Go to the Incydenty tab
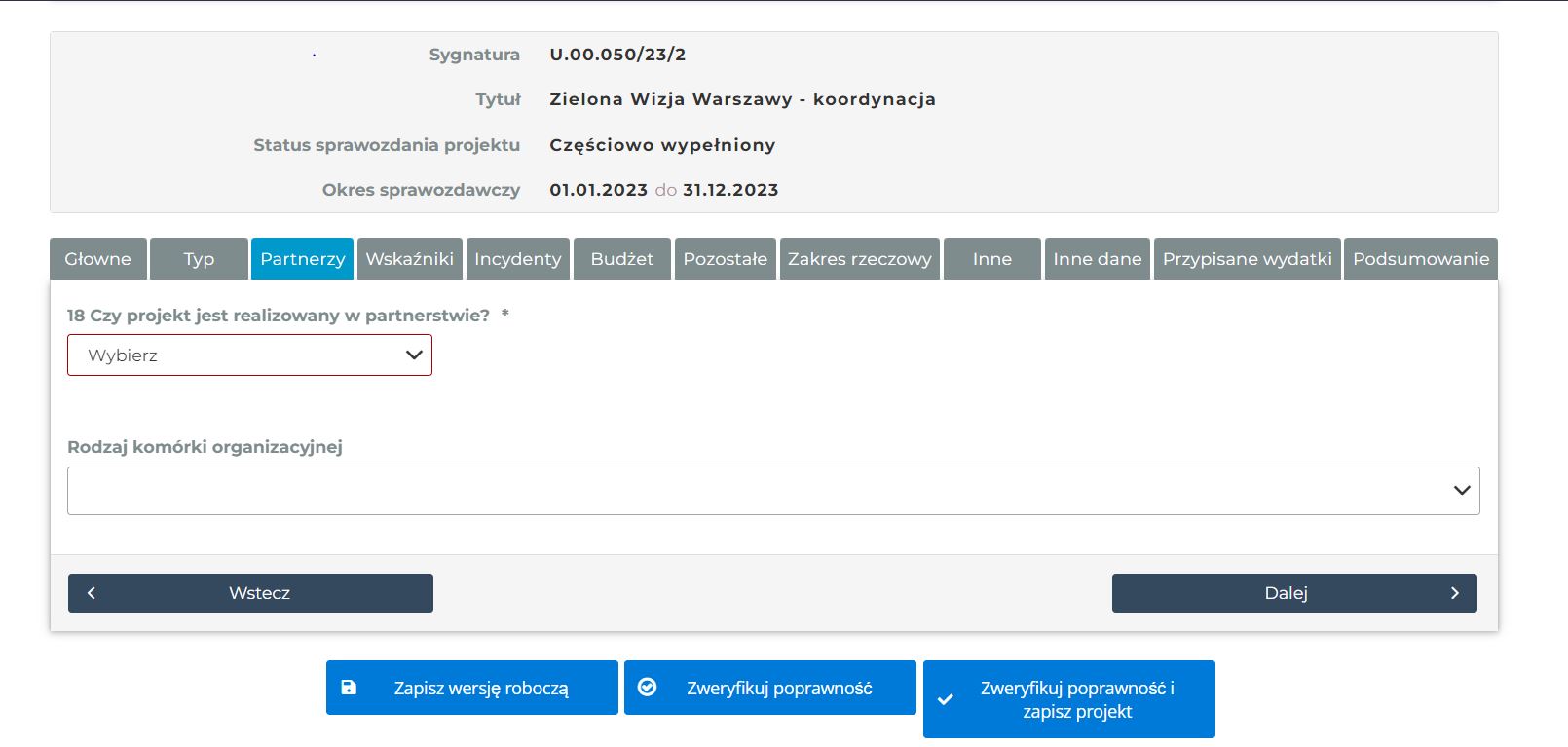1568x747 pixels. (x=518, y=259)
